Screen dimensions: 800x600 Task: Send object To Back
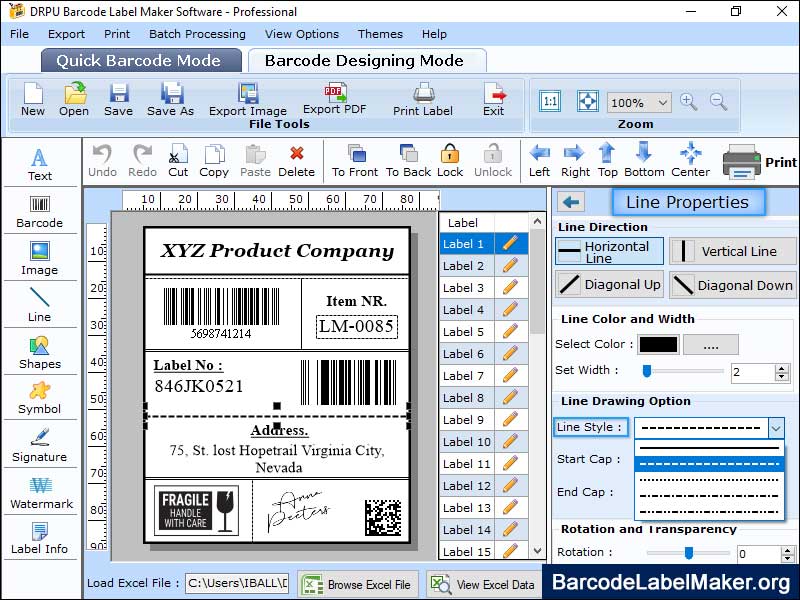[x=409, y=161]
